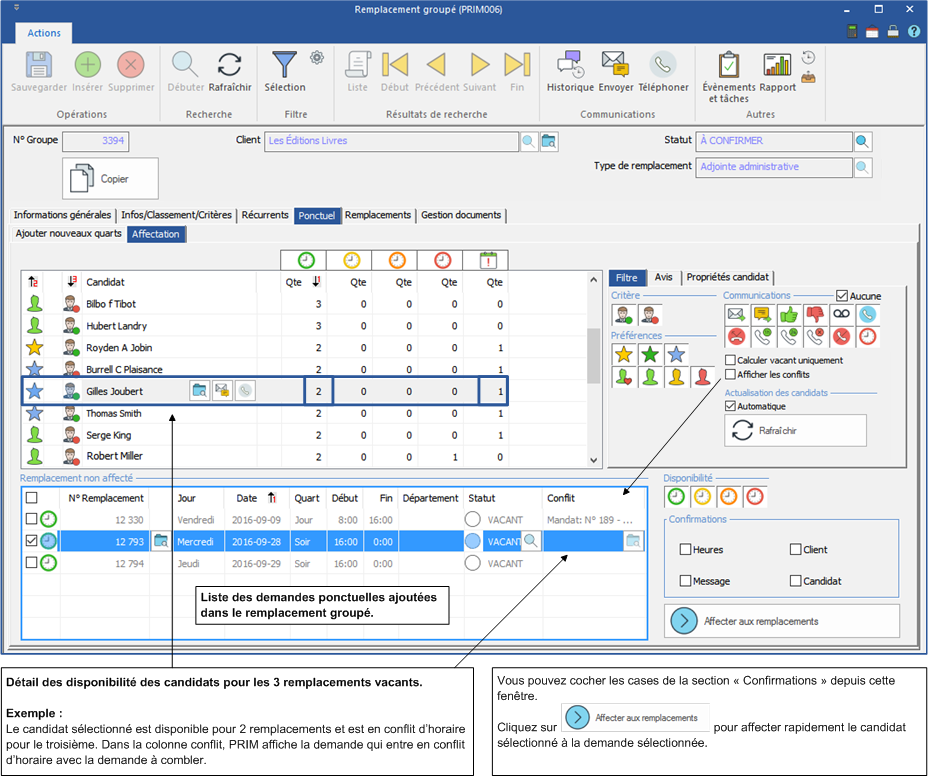Click the Sauvegarder disk icon in the ribbon
Viewport: 928px width, 776px height.
pyautogui.click(x=38, y=65)
